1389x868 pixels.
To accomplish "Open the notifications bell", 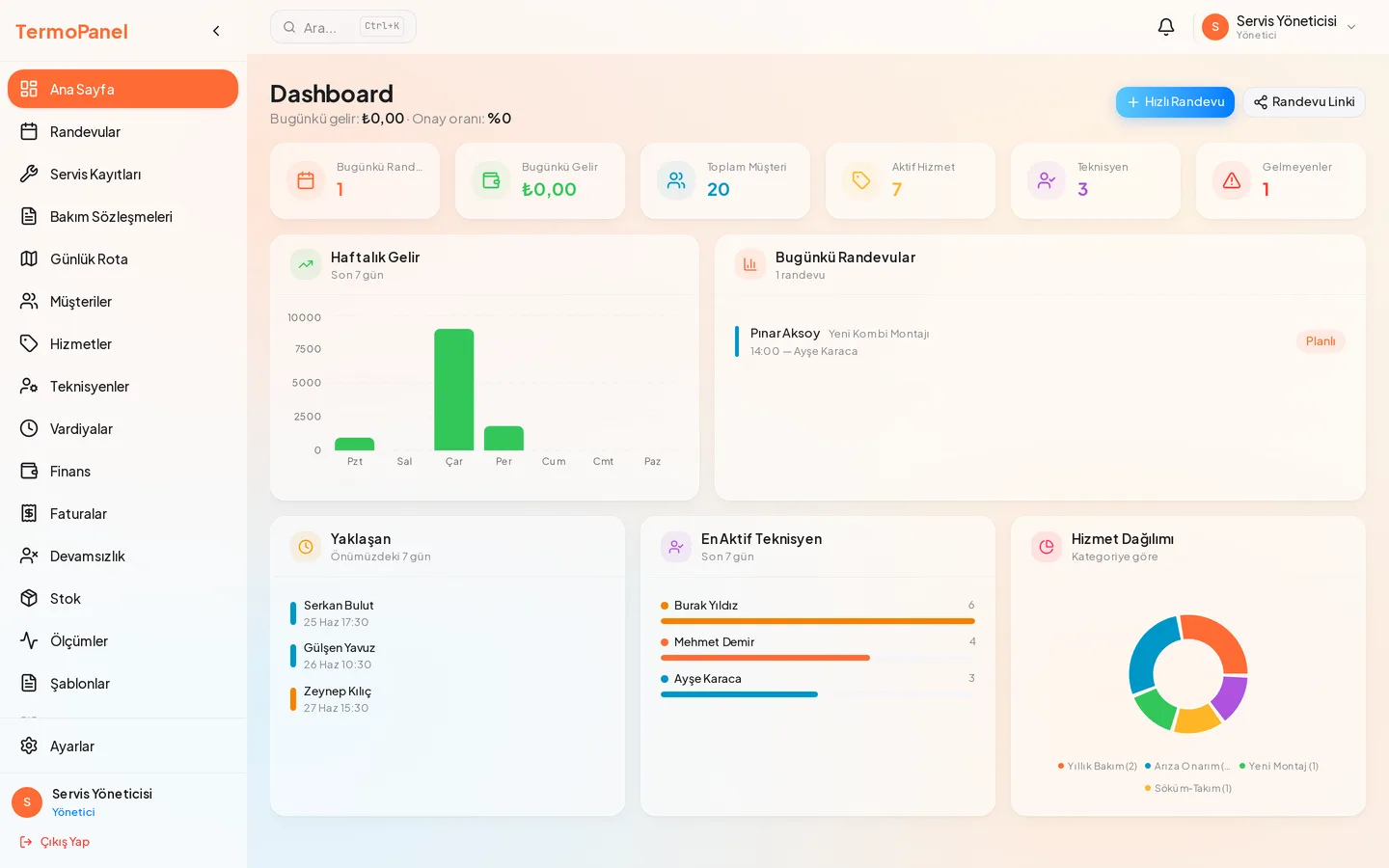I will click(x=1166, y=27).
